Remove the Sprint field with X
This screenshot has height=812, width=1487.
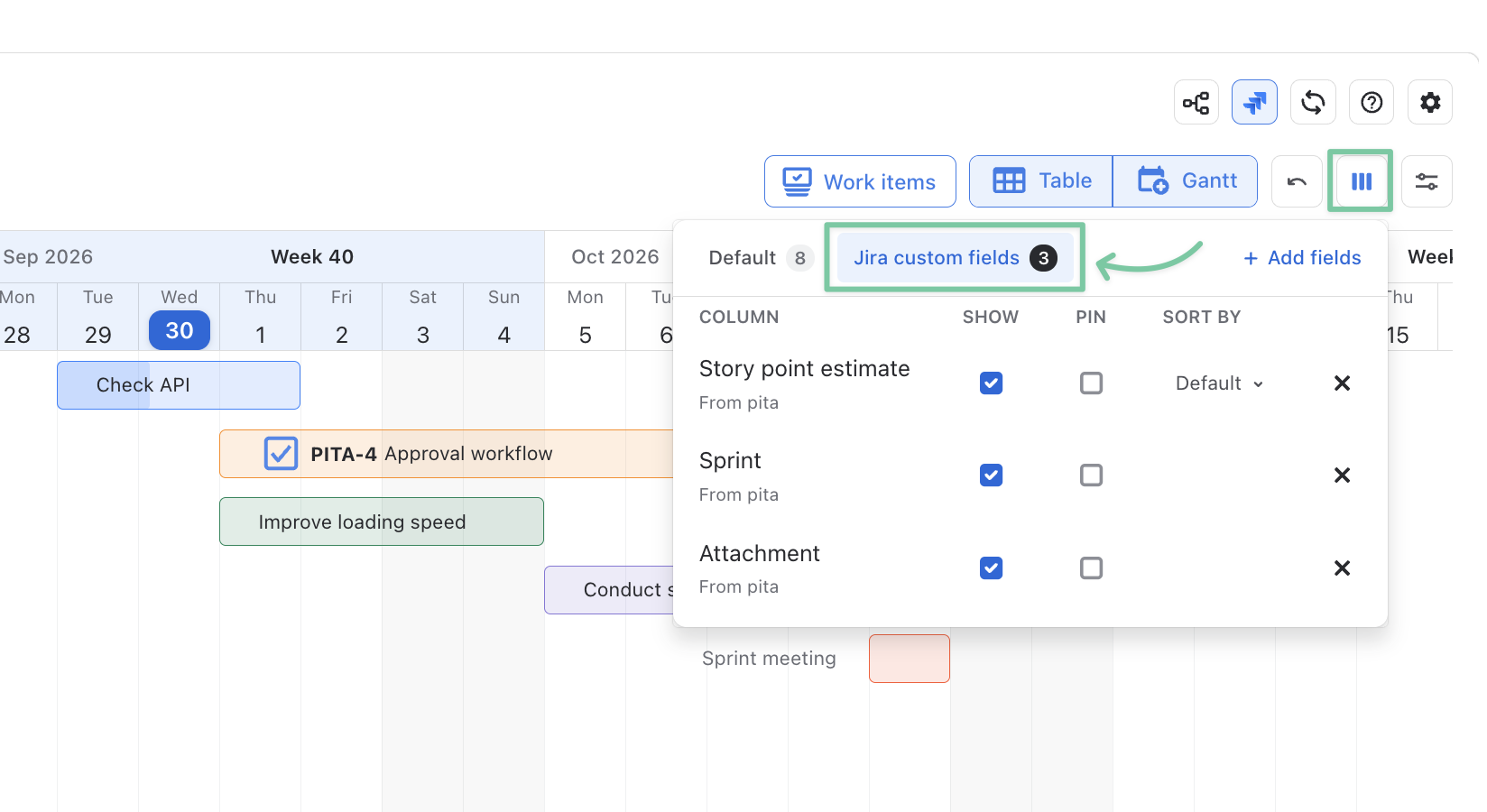[x=1342, y=475]
